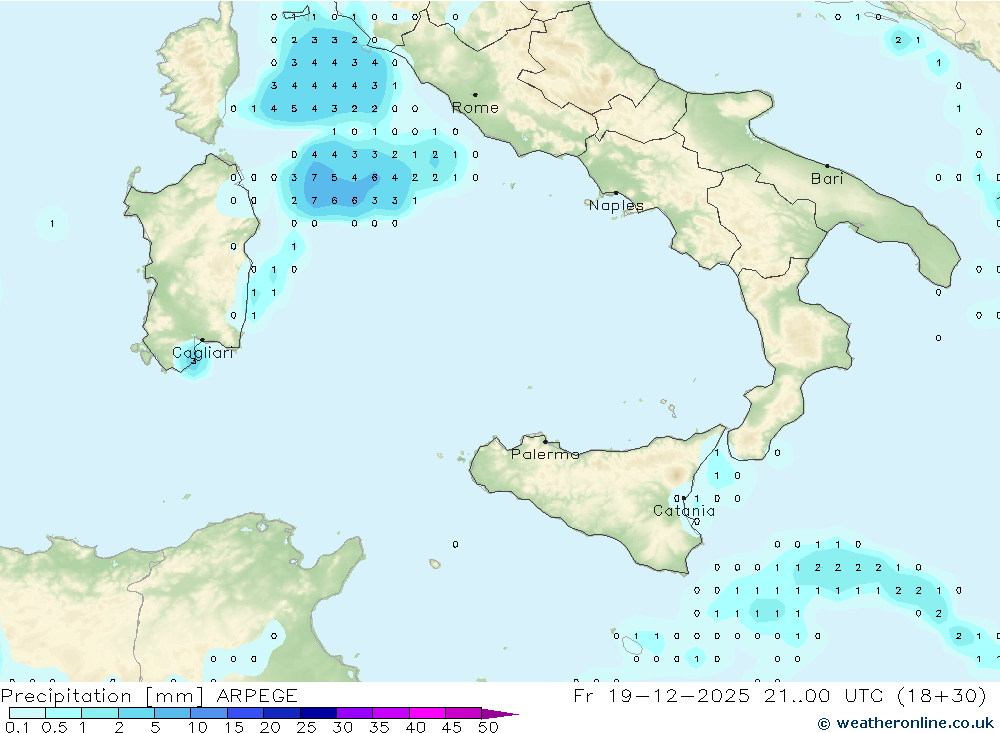Select the Cagliari city label
Viewport: 1000px width, 733px height.
(203, 353)
